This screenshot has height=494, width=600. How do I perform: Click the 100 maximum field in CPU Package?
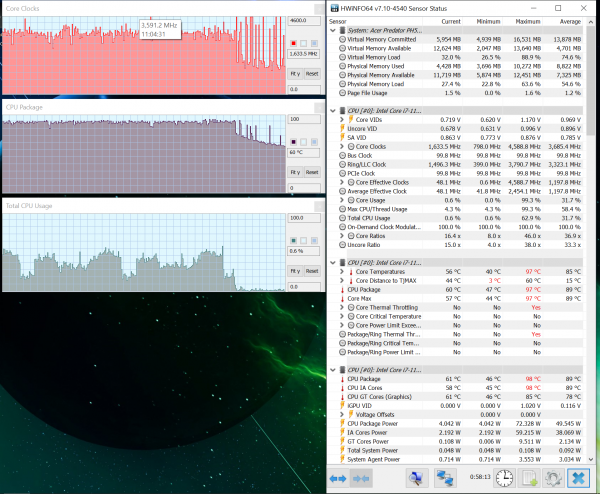click(x=304, y=119)
